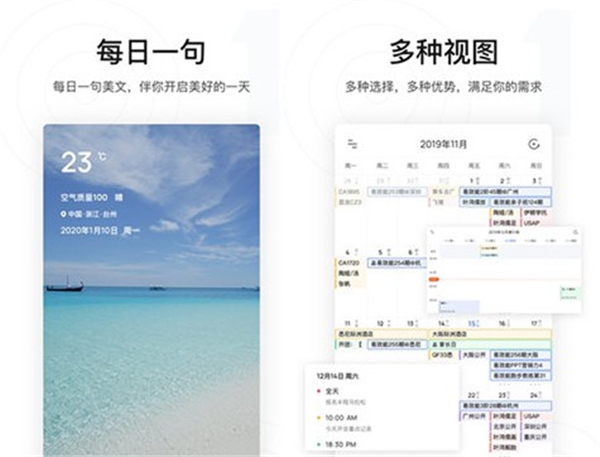Select November 17 in the month grid
Screen dimensions: 600x457
[536, 323]
